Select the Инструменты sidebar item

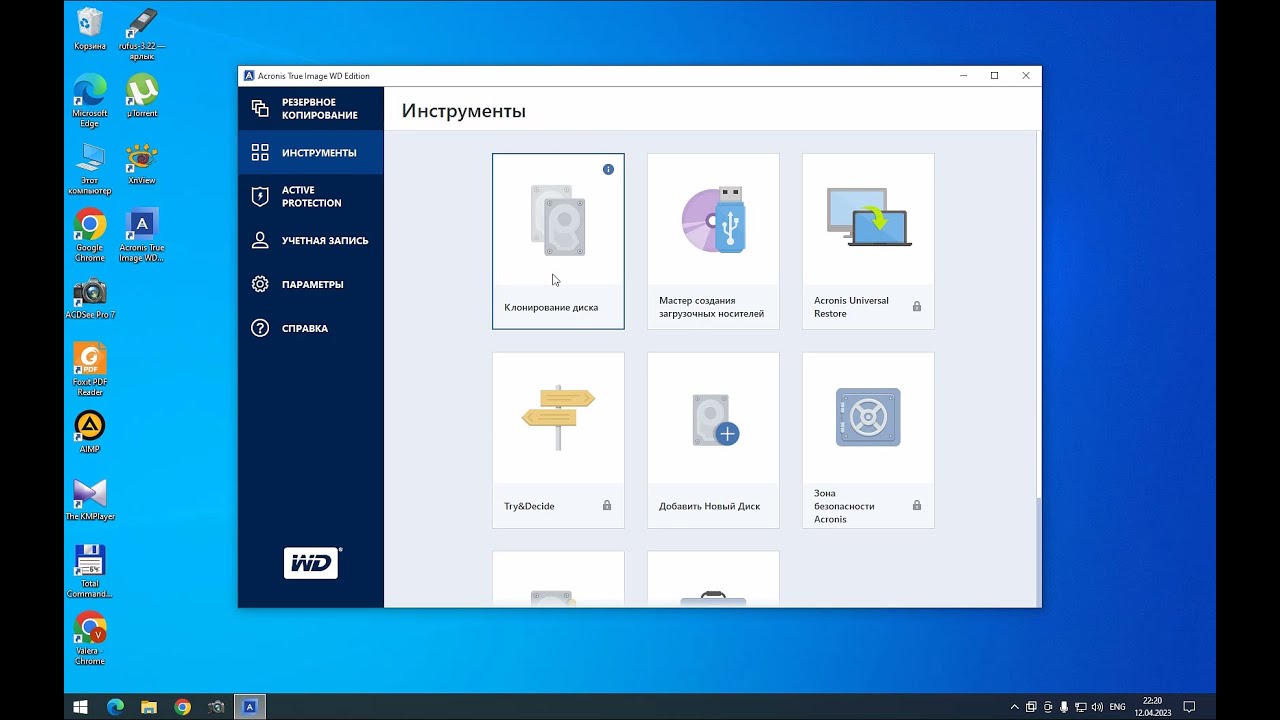click(311, 153)
